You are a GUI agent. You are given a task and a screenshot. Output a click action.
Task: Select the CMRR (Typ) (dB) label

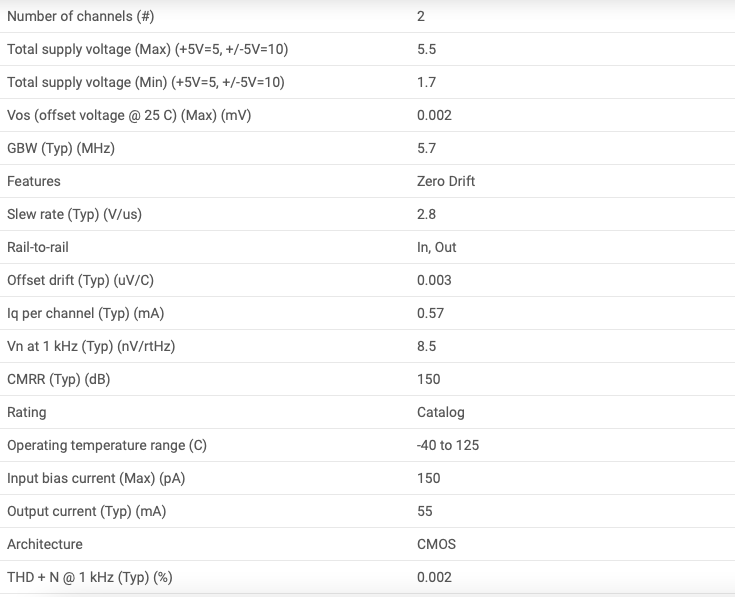click(59, 379)
